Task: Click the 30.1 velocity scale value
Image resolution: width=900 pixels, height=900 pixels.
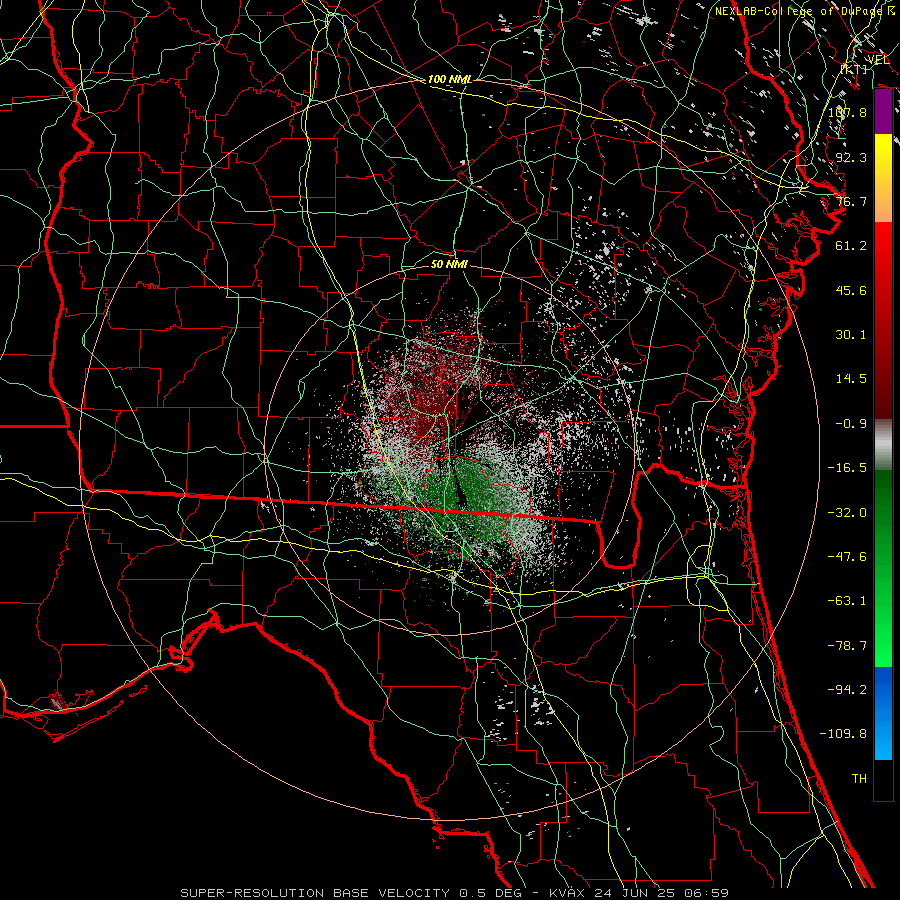Action: click(851, 335)
